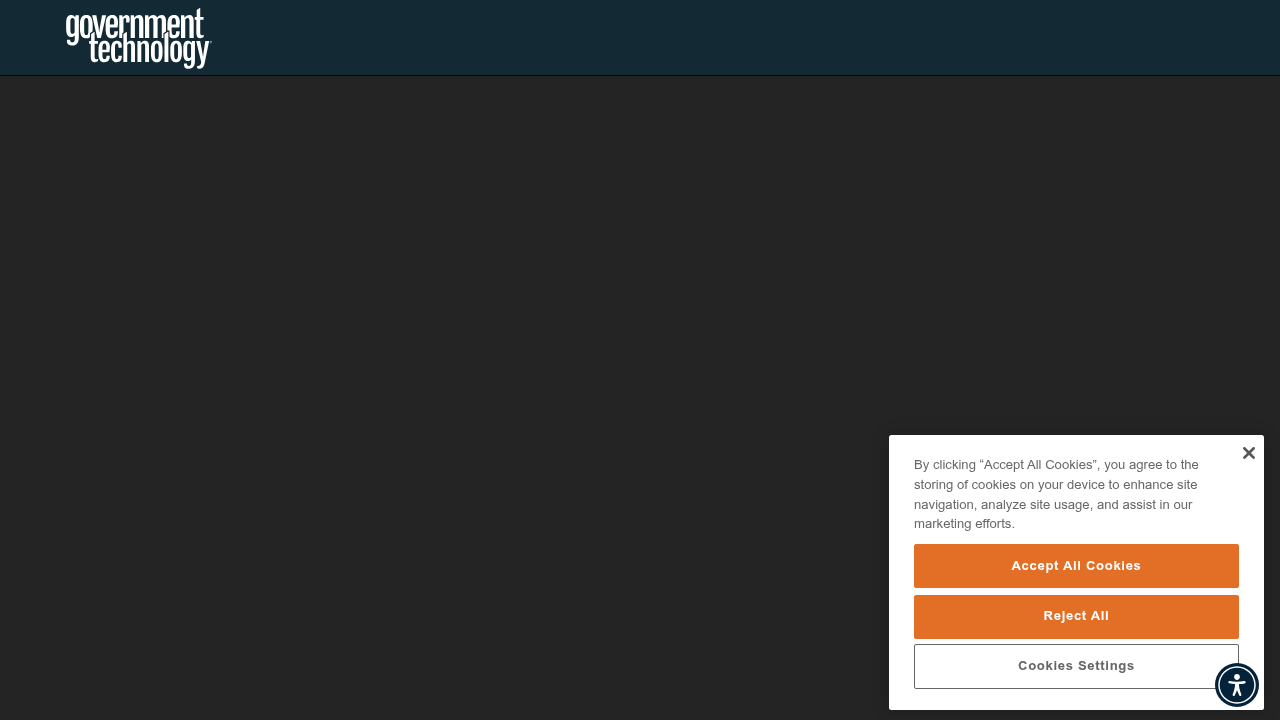The height and width of the screenshot is (720, 1280).
Task: Close the cookie consent banner
Action: (x=1249, y=453)
